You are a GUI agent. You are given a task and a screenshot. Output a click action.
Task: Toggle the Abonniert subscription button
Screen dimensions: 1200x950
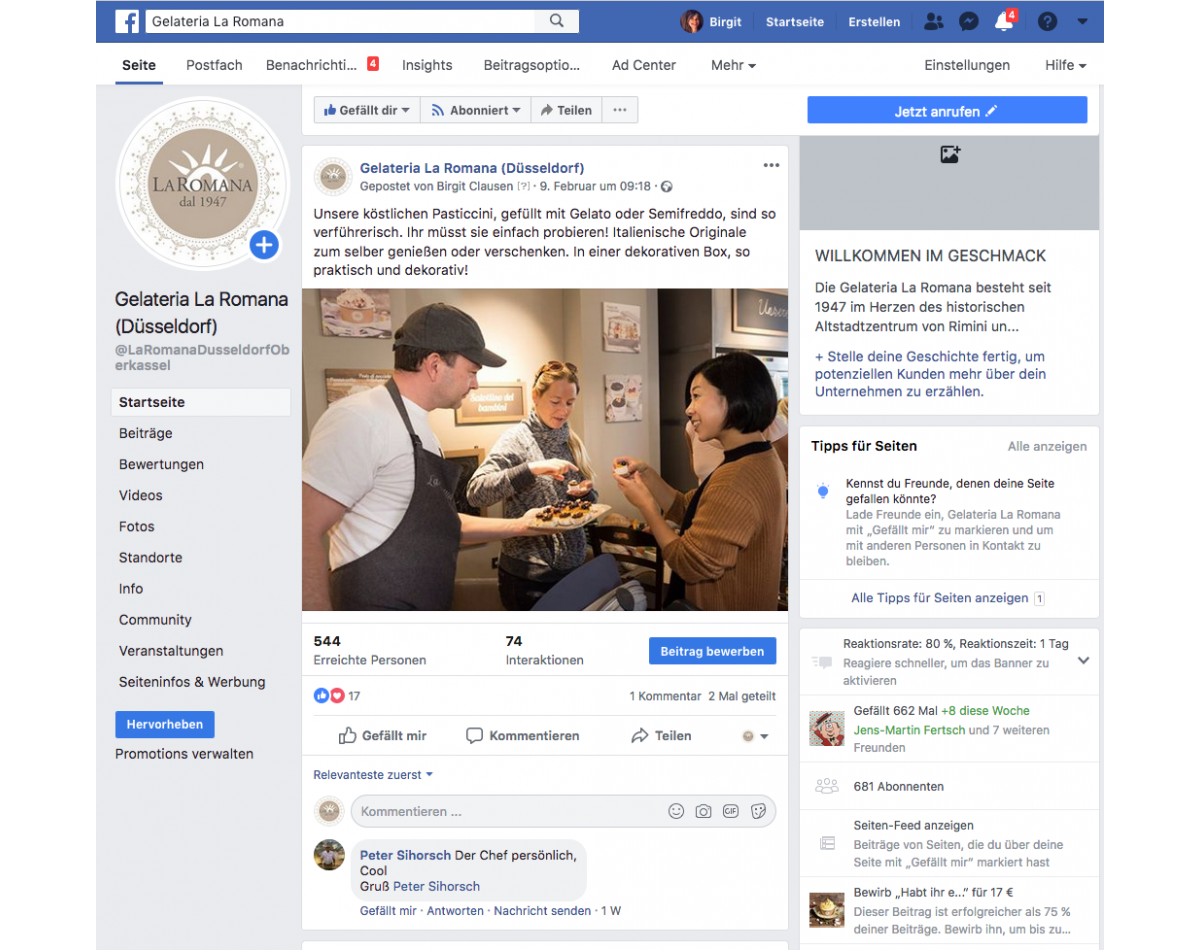(476, 110)
